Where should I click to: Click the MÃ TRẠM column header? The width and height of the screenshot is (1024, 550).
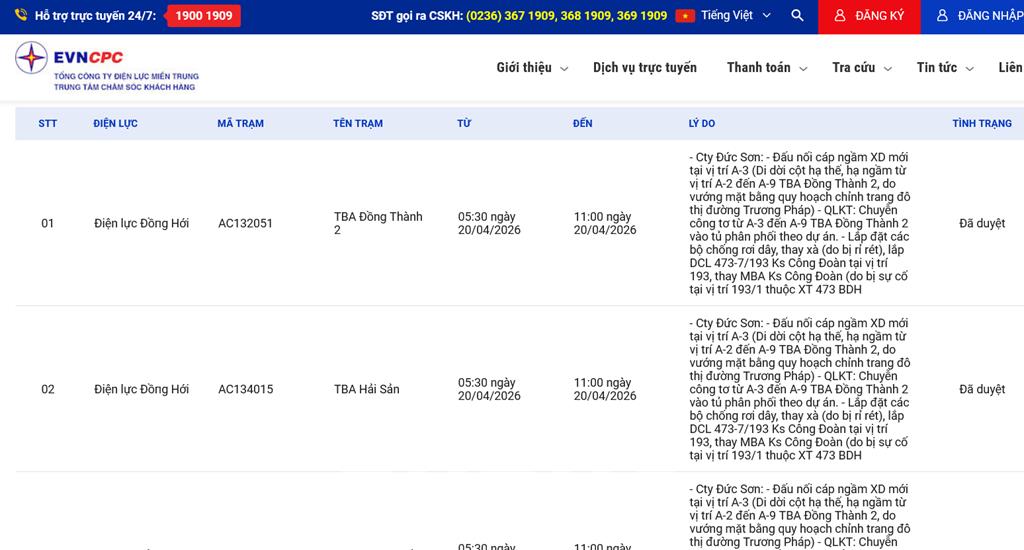pyautogui.click(x=240, y=124)
